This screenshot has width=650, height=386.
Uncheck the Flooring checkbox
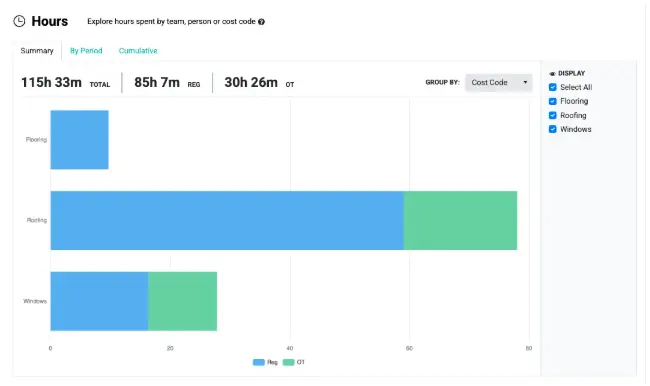tap(553, 101)
